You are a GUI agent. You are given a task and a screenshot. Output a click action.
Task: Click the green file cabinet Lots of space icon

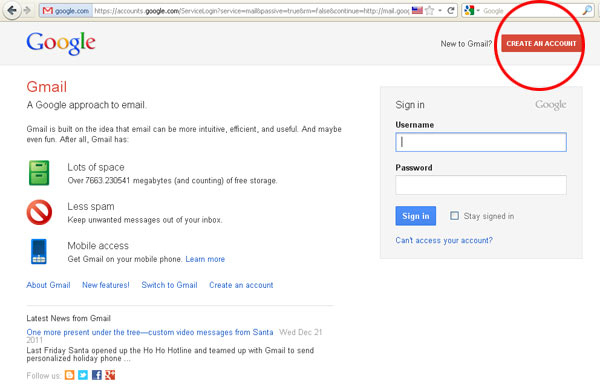point(39,173)
